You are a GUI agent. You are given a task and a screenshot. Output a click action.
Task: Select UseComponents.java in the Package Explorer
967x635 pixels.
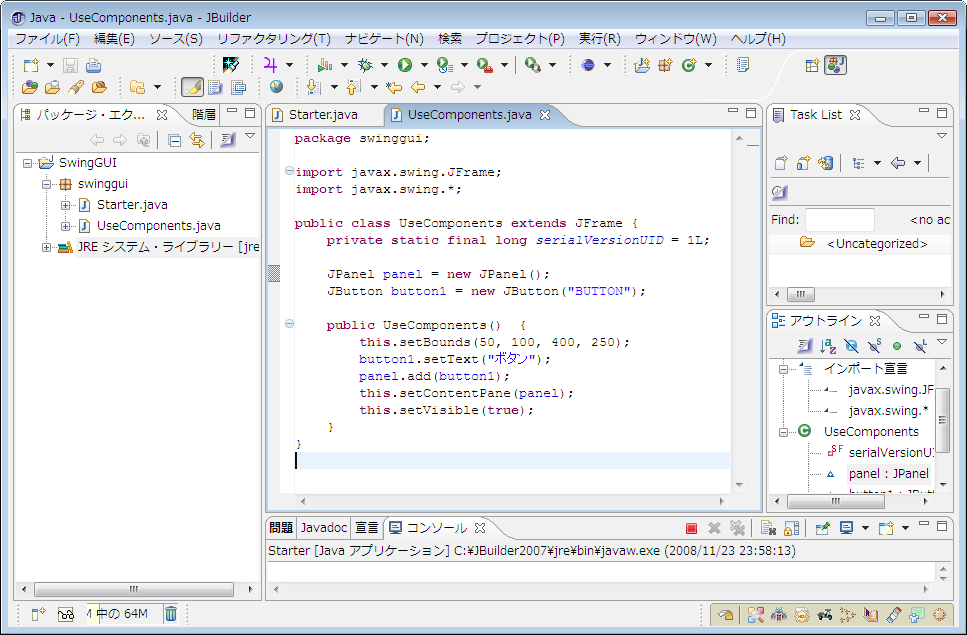[158, 226]
